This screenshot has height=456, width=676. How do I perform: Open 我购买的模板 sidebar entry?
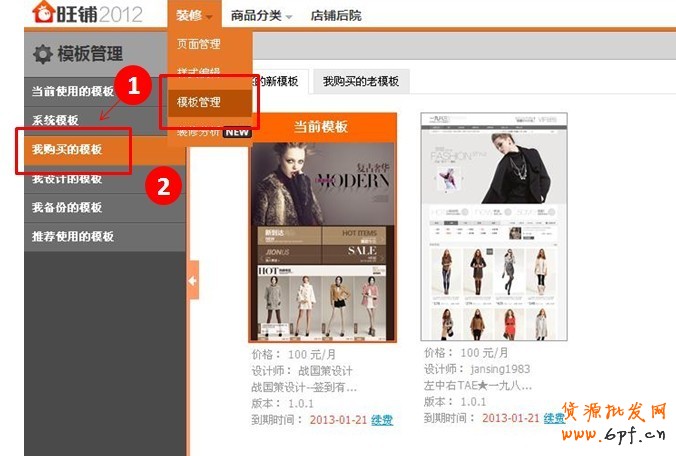pos(67,150)
